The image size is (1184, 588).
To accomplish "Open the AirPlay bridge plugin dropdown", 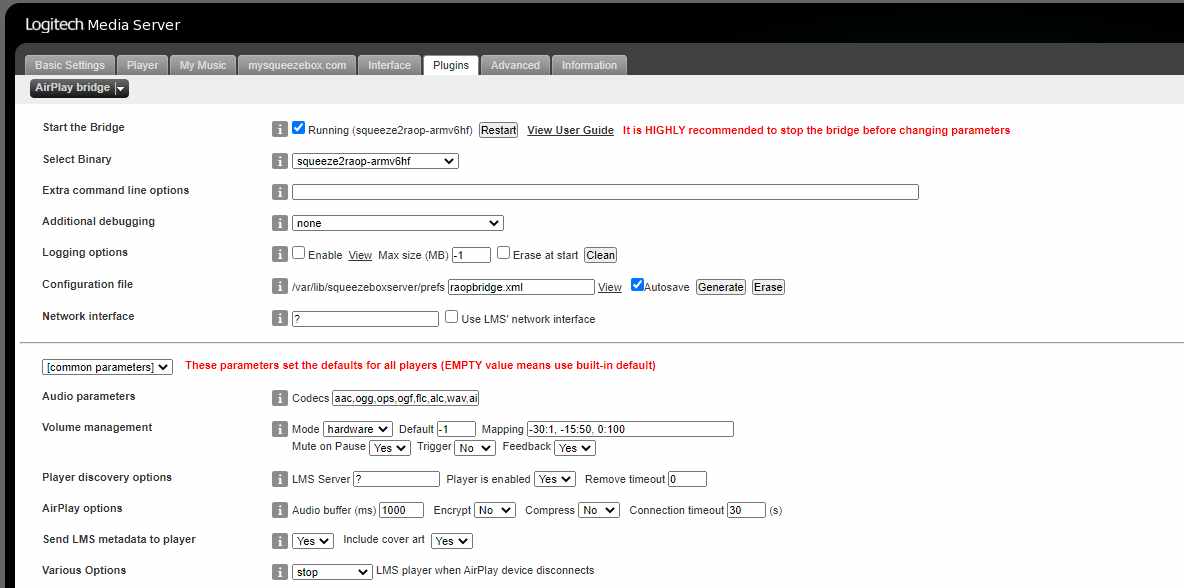I will 79,88.
